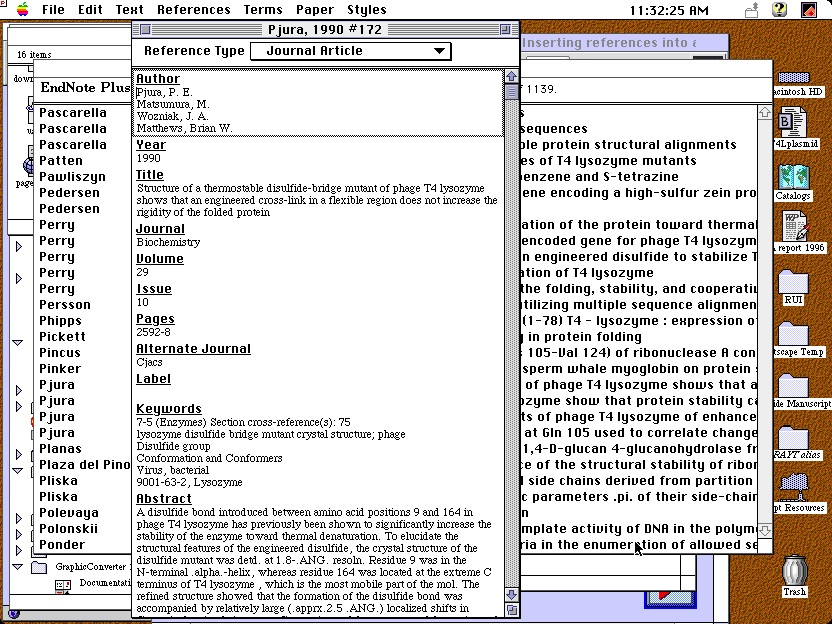
Task: Open the References menu
Action: pyautogui.click(x=194, y=10)
